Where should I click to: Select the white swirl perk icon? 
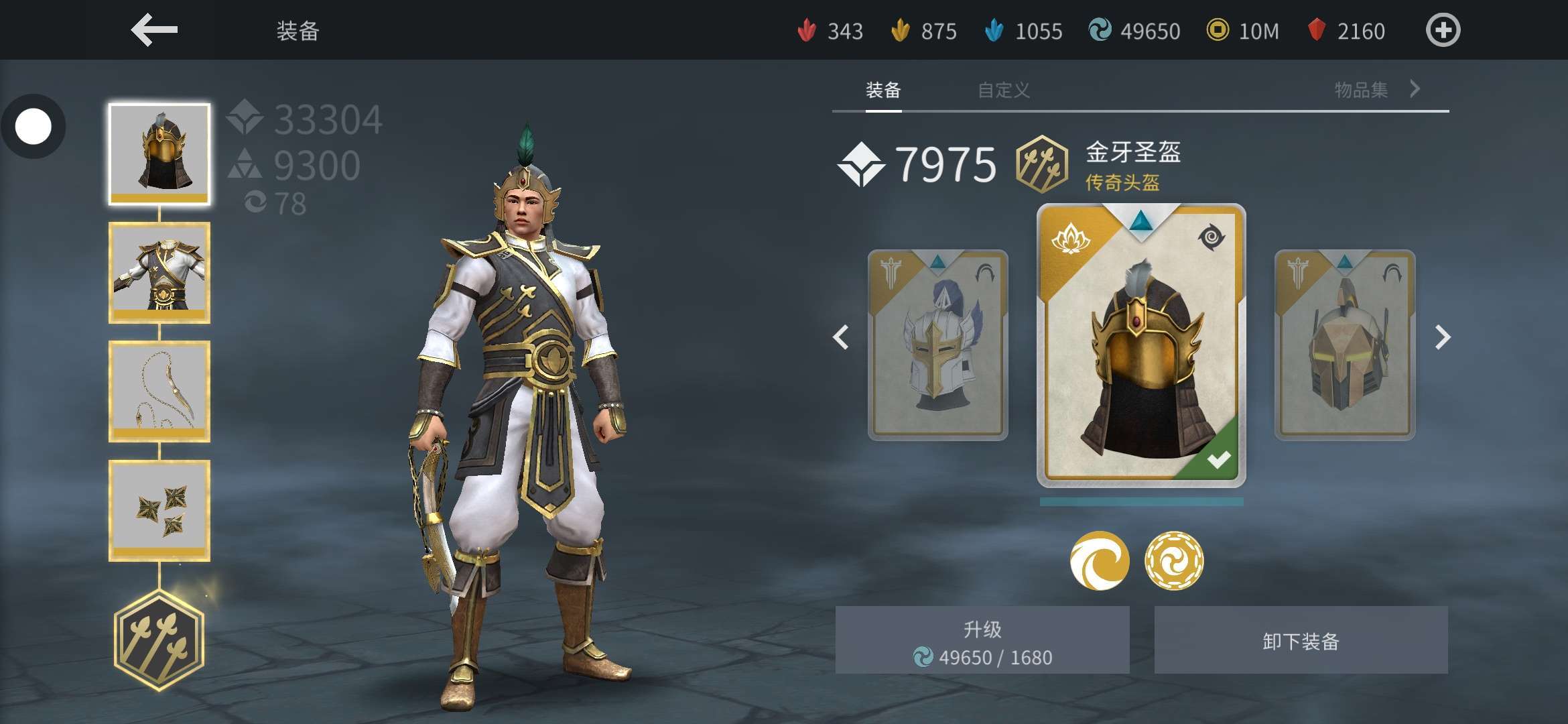pyautogui.click(x=1100, y=560)
